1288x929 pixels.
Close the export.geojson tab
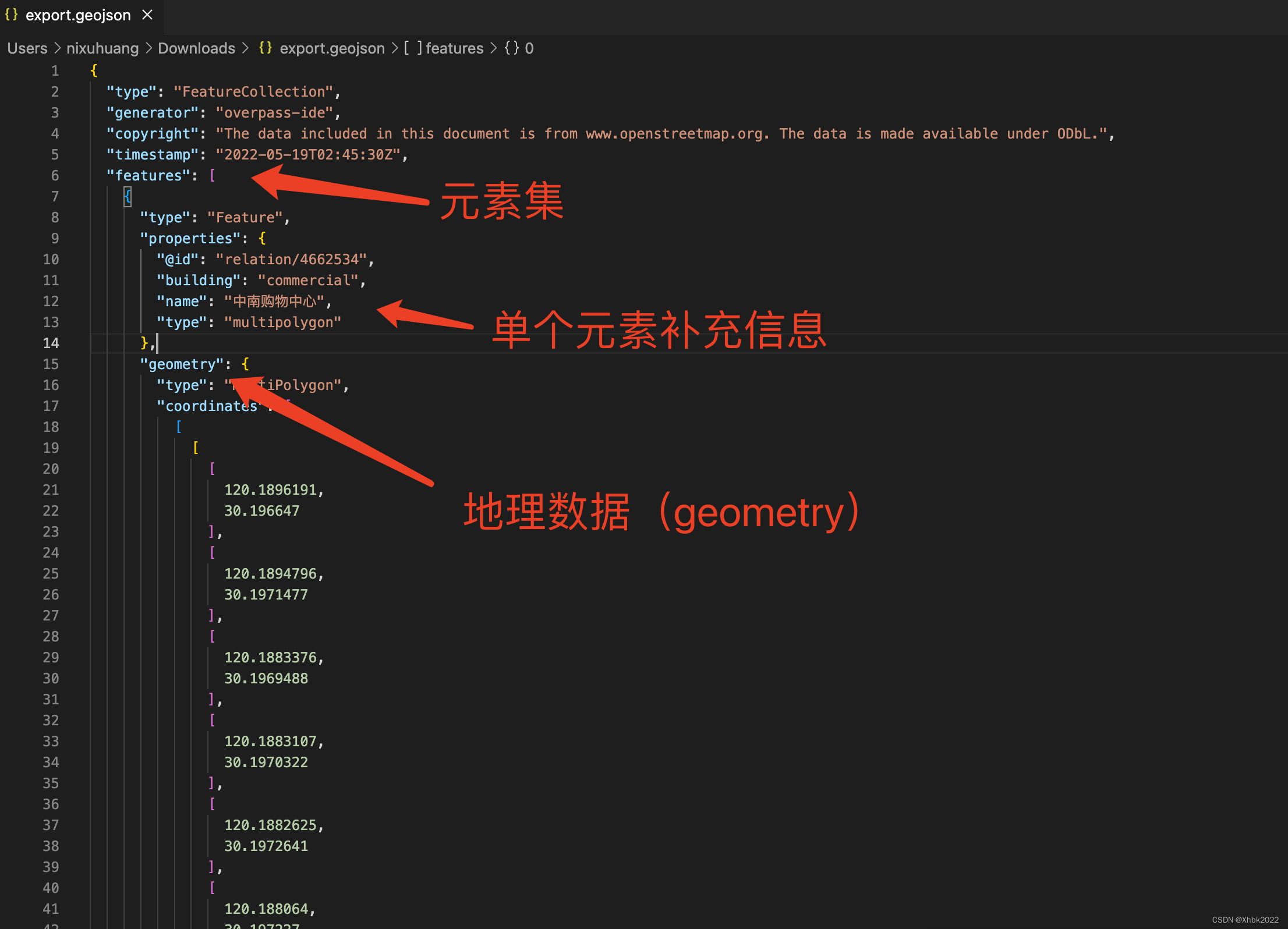point(147,15)
